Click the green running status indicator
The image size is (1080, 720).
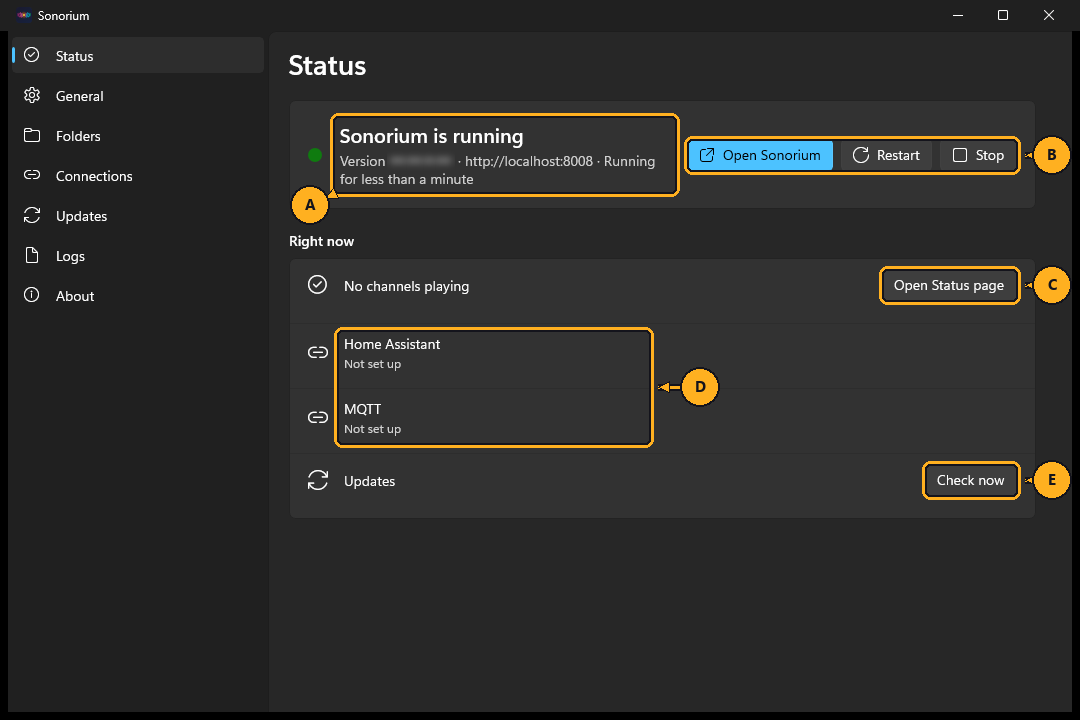point(315,155)
